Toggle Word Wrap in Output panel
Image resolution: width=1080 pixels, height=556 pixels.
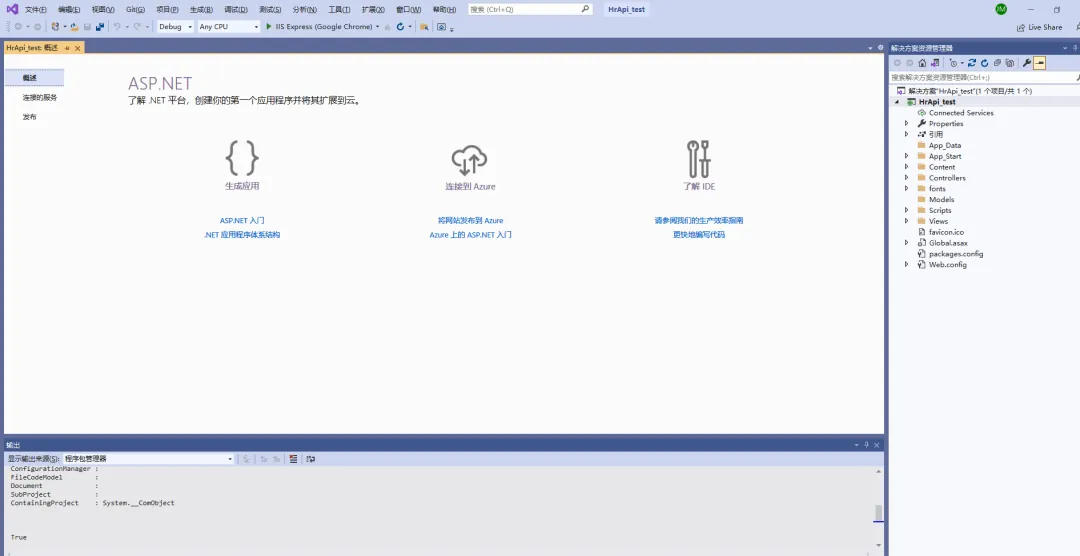(x=311, y=459)
